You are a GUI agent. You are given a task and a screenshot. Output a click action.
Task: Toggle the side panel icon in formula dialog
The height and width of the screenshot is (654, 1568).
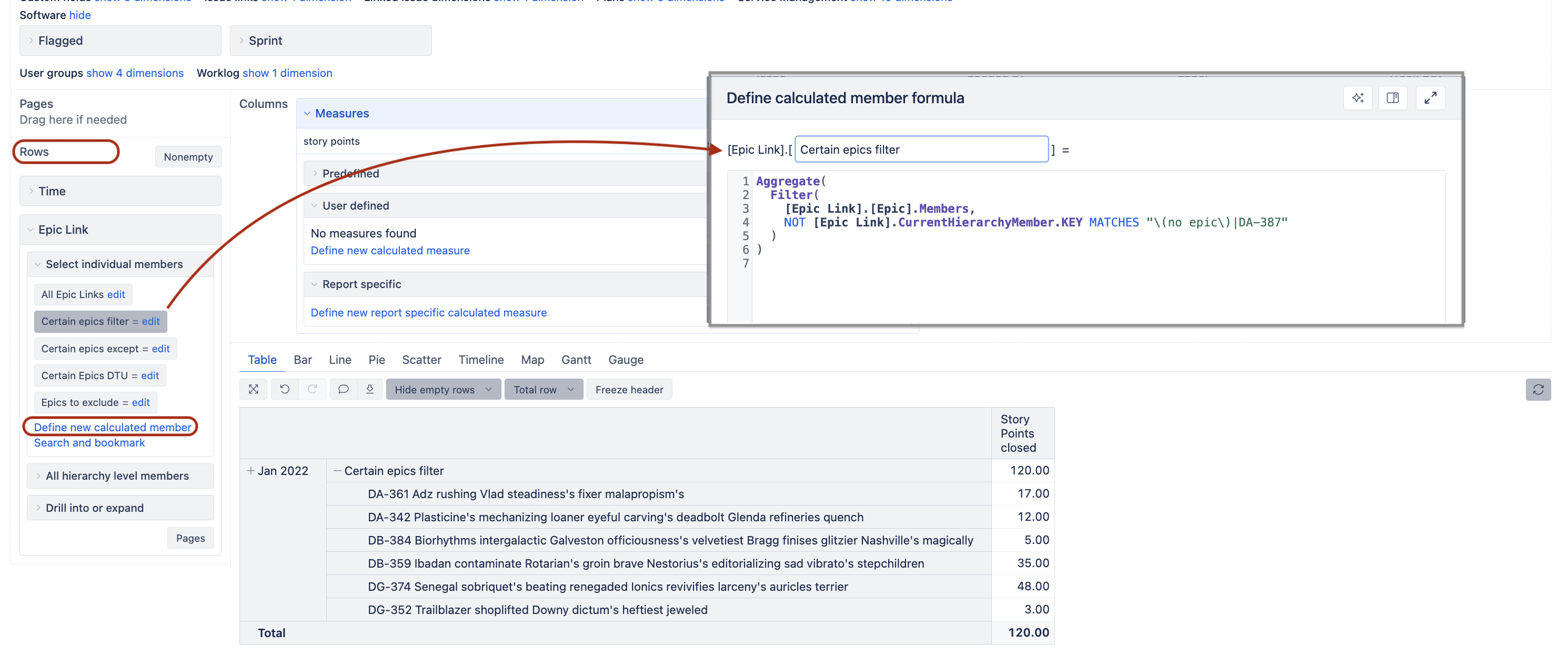1392,98
